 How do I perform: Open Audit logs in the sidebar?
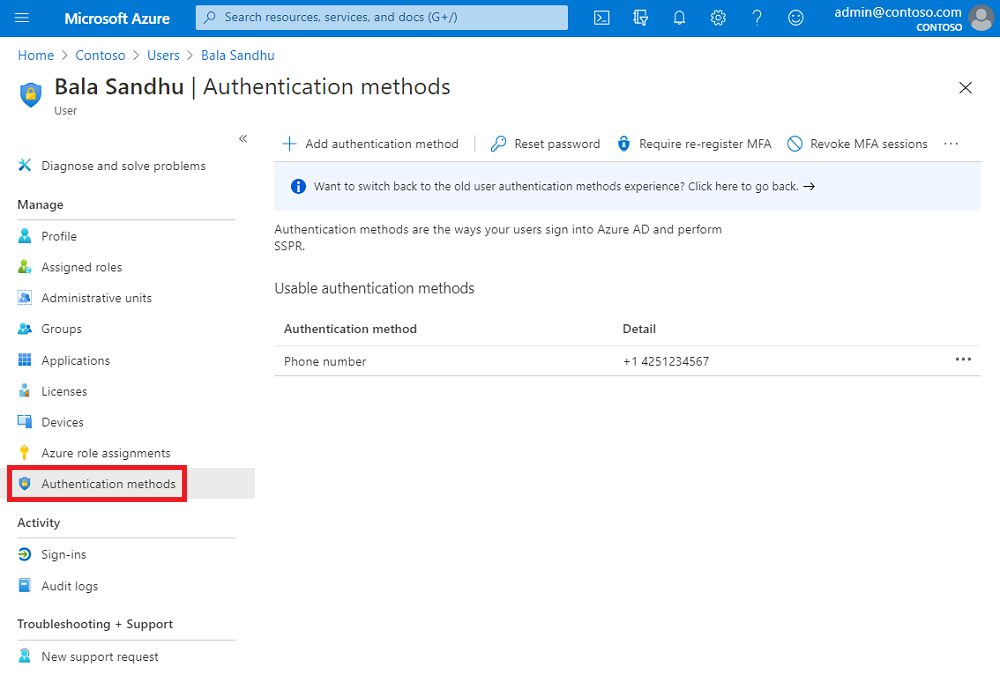pyautogui.click(x=69, y=585)
